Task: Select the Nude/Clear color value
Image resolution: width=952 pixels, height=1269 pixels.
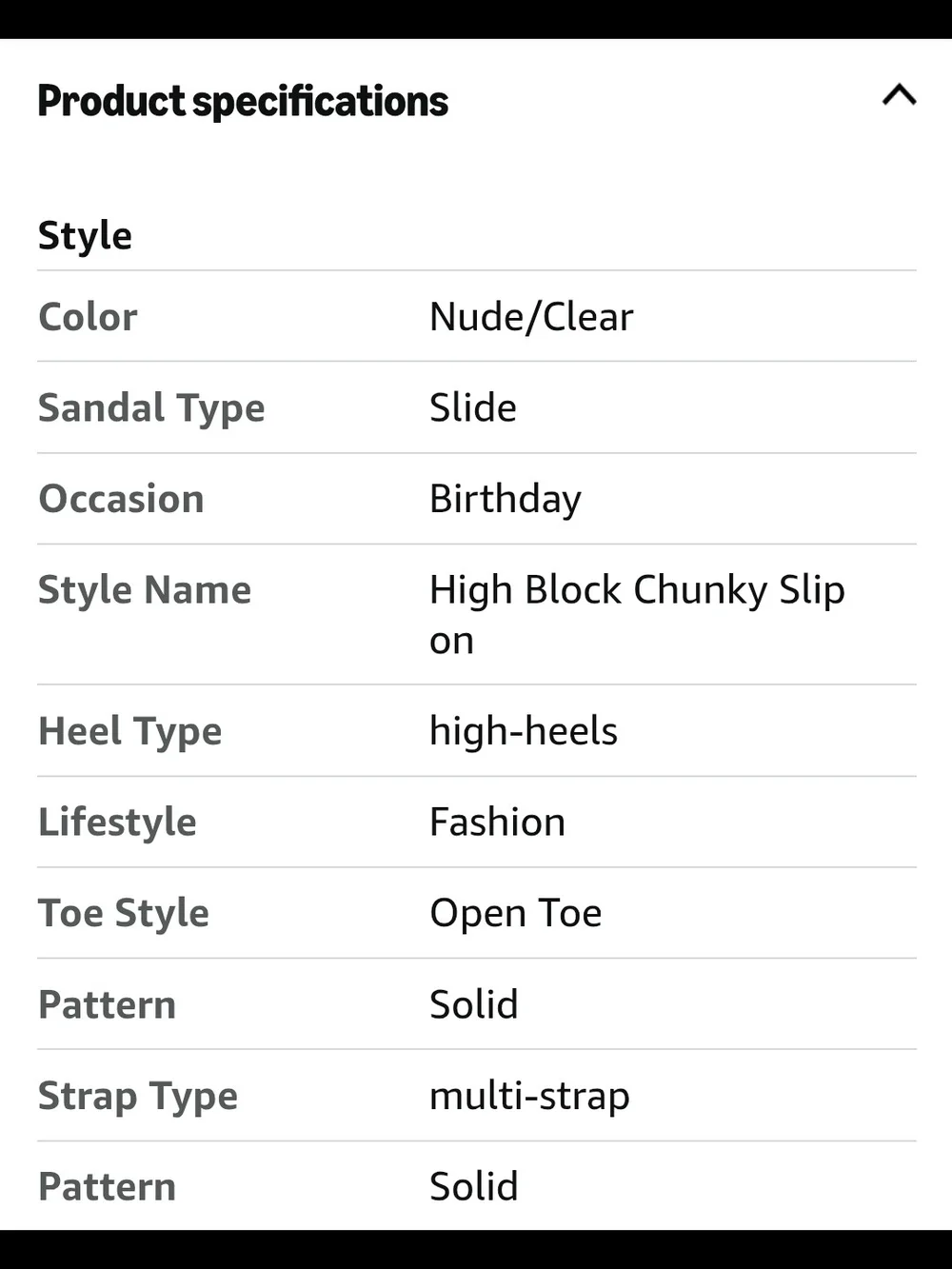Action: click(x=531, y=317)
